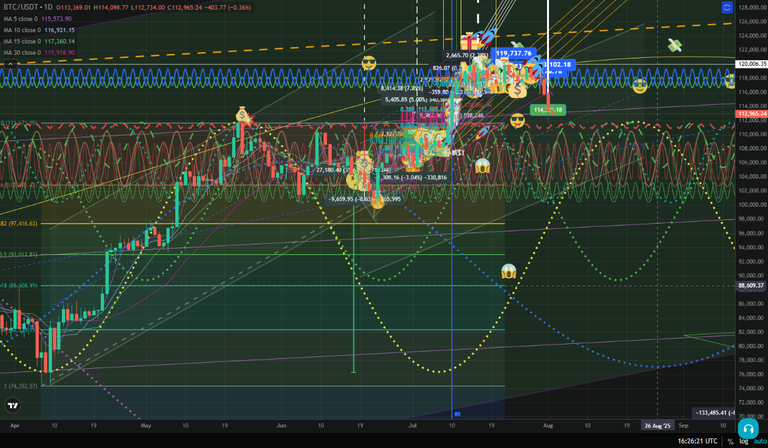Open the headset support chat button
768x448 pixels.
748,429
